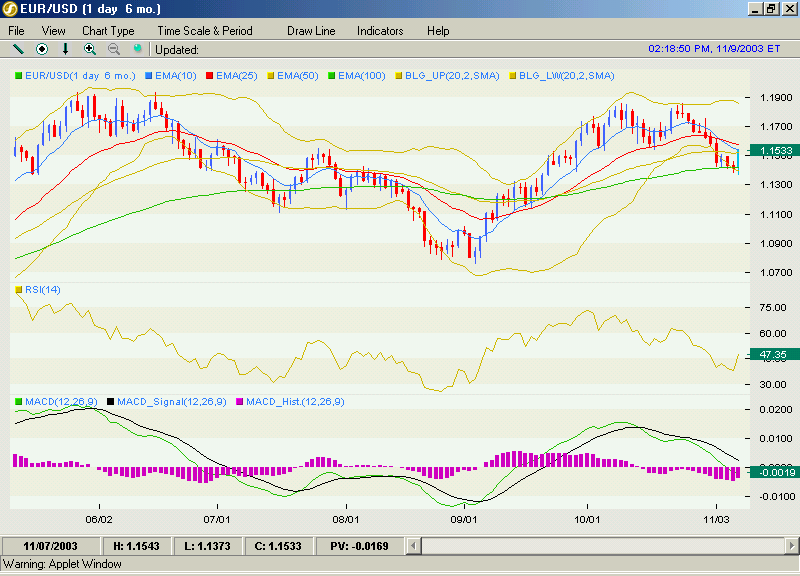
Task: Click the Updated: label in toolbar
Action: 177,50
